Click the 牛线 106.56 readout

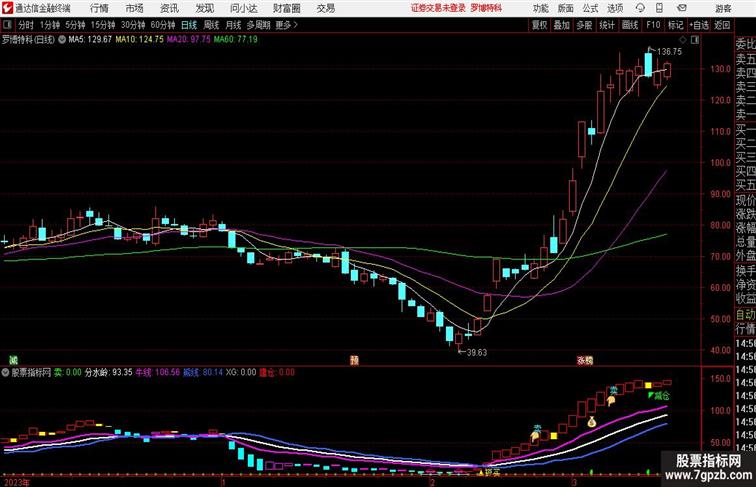click(157, 372)
